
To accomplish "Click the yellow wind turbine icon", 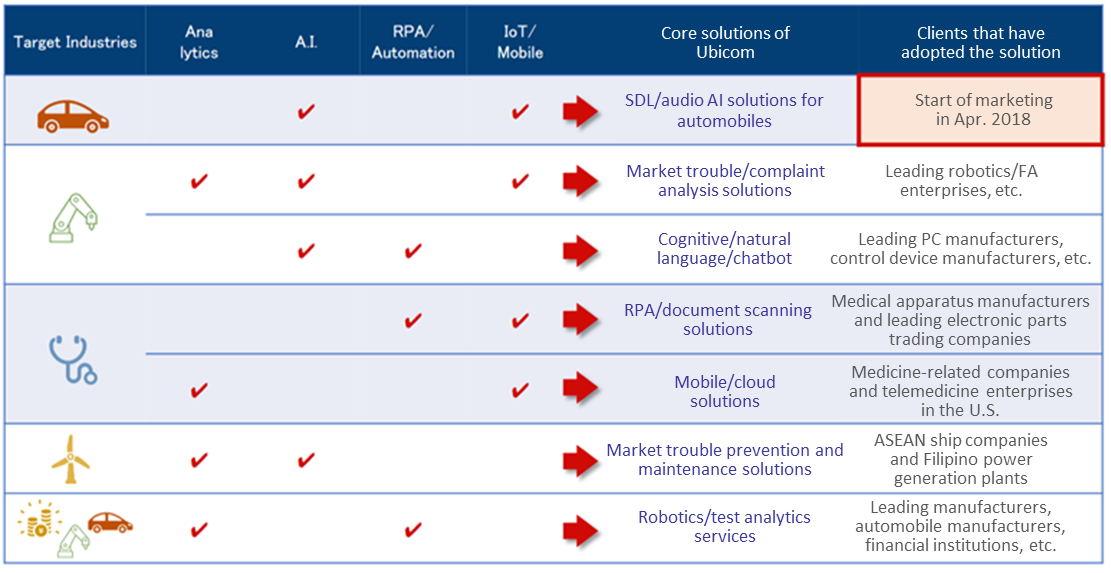I will click(x=71, y=459).
